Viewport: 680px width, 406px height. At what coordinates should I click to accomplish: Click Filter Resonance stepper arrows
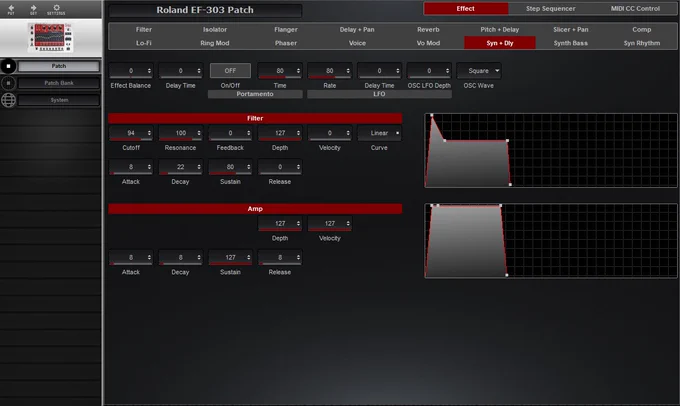point(199,133)
